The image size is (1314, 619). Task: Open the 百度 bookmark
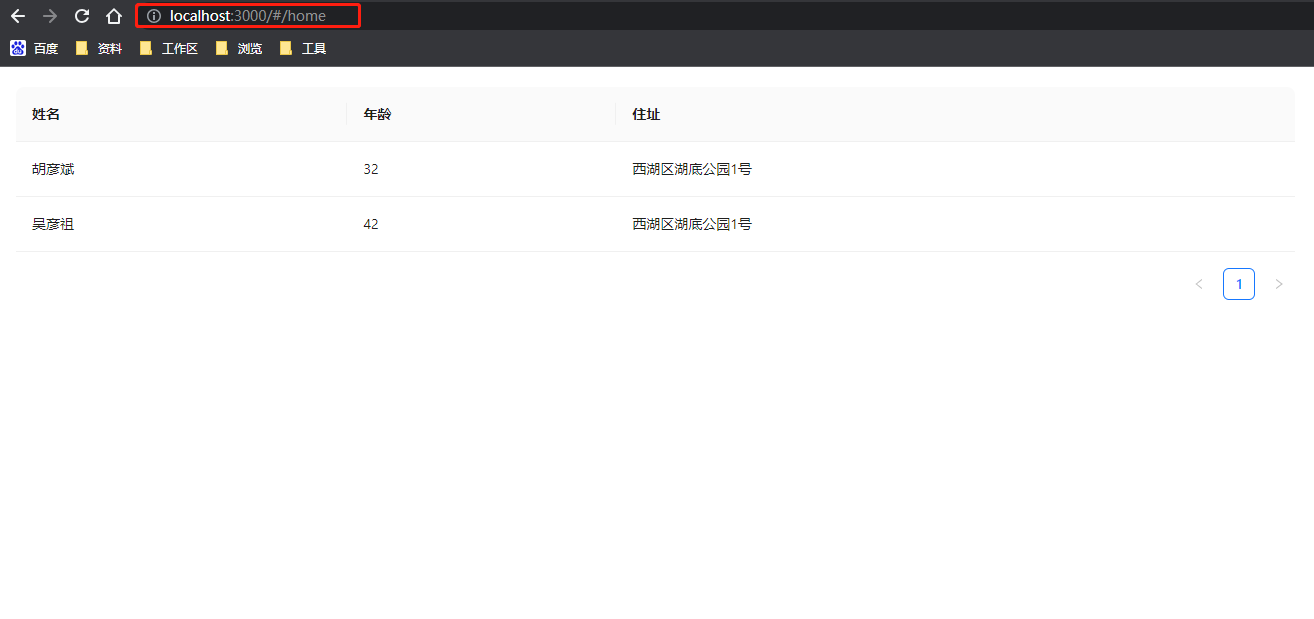(x=35, y=48)
